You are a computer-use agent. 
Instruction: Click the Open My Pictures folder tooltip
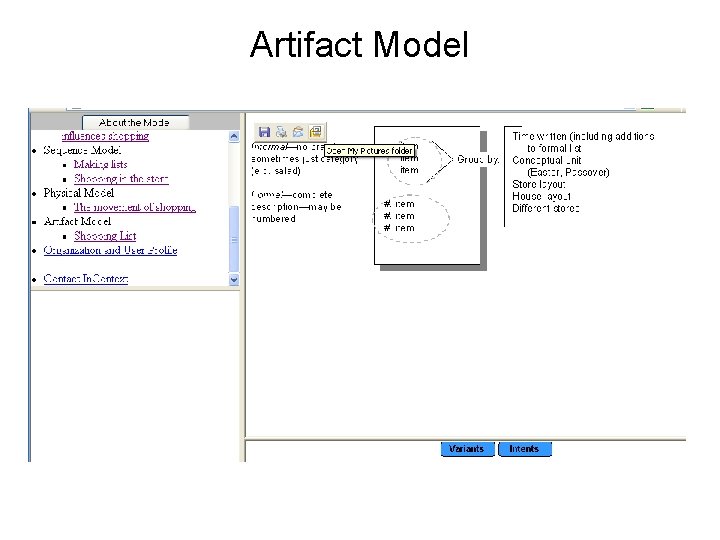pyautogui.click(x=370, y=151)
